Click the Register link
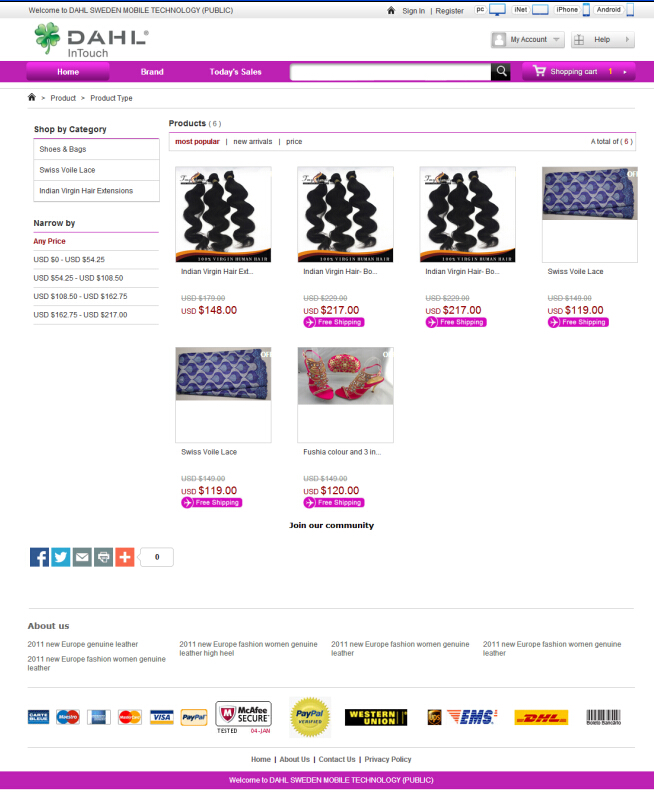This screenshot has width=654, height=804. (449, 11)
